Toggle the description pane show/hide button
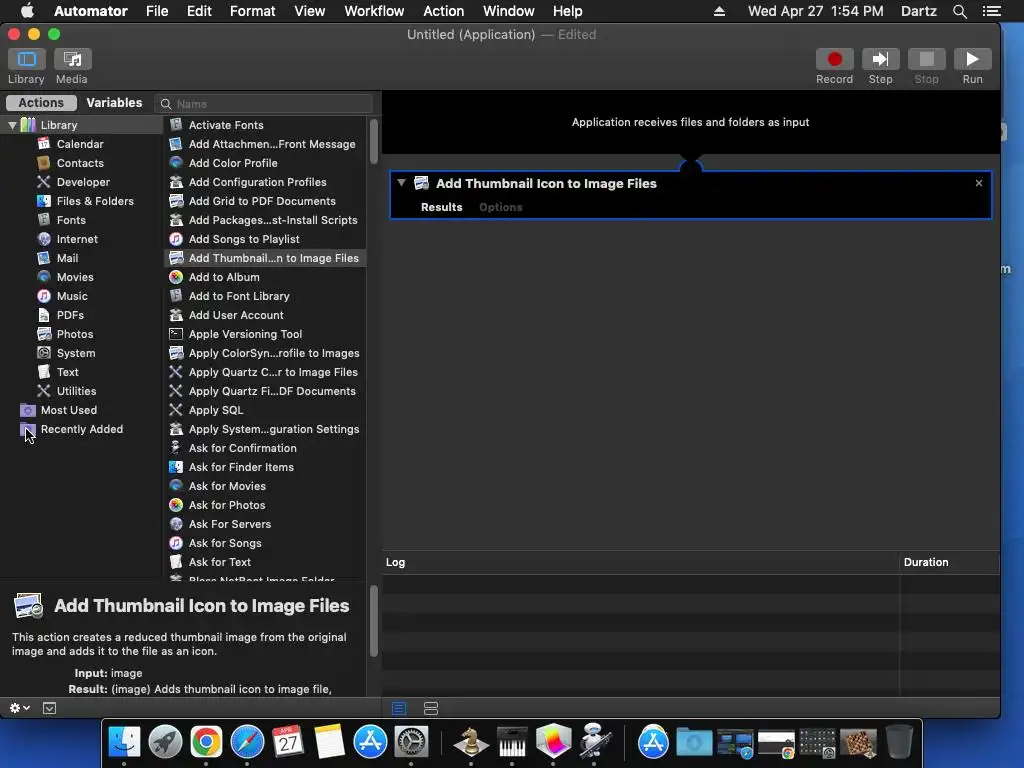Viewport: 1024px width, 768px height. coord(50,708)
